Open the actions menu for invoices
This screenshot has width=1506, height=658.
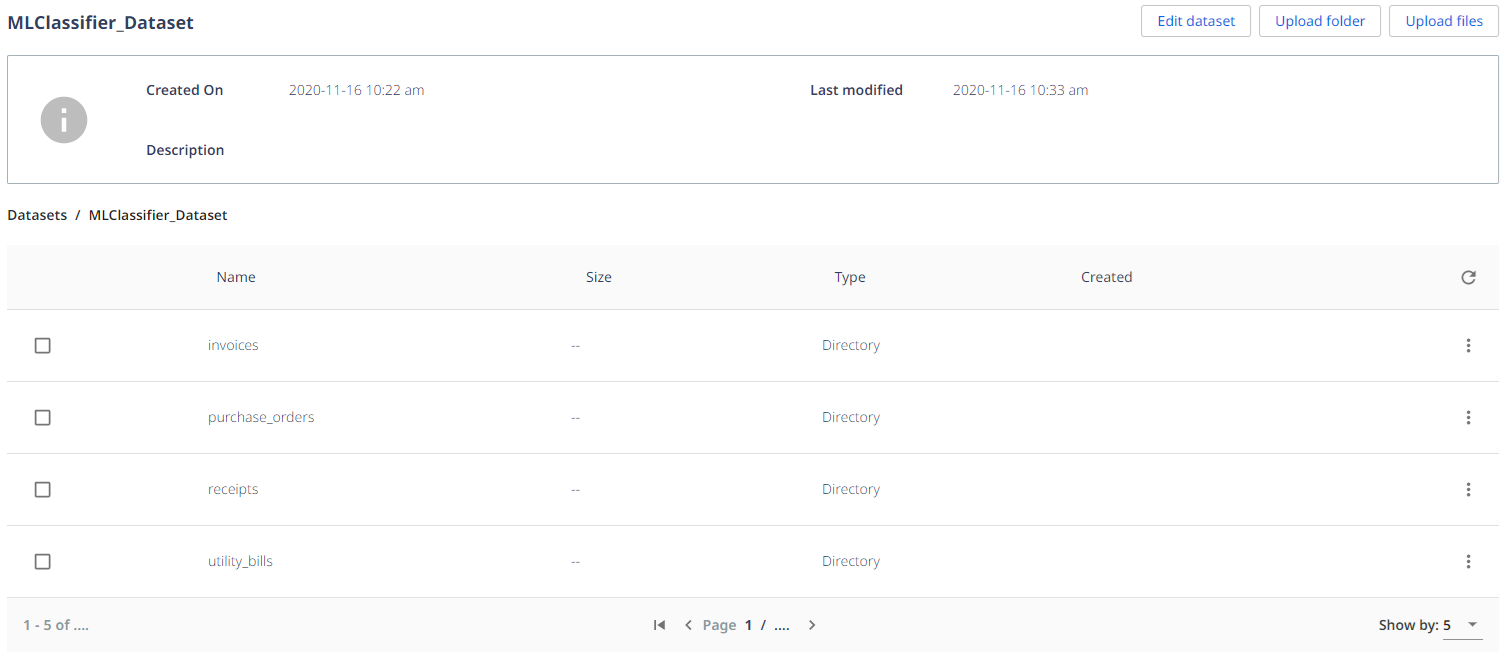click(1468, 345)
